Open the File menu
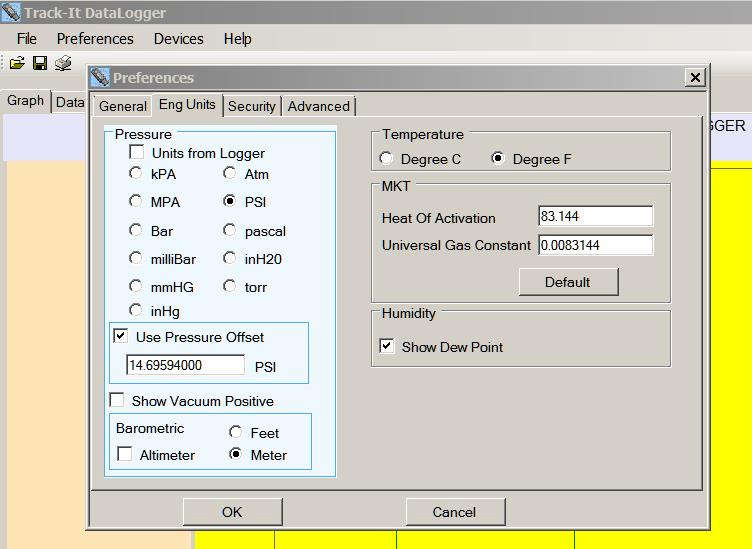Viewport: 752px width, 549px height. pyautogui.click(x=26, y=38)
